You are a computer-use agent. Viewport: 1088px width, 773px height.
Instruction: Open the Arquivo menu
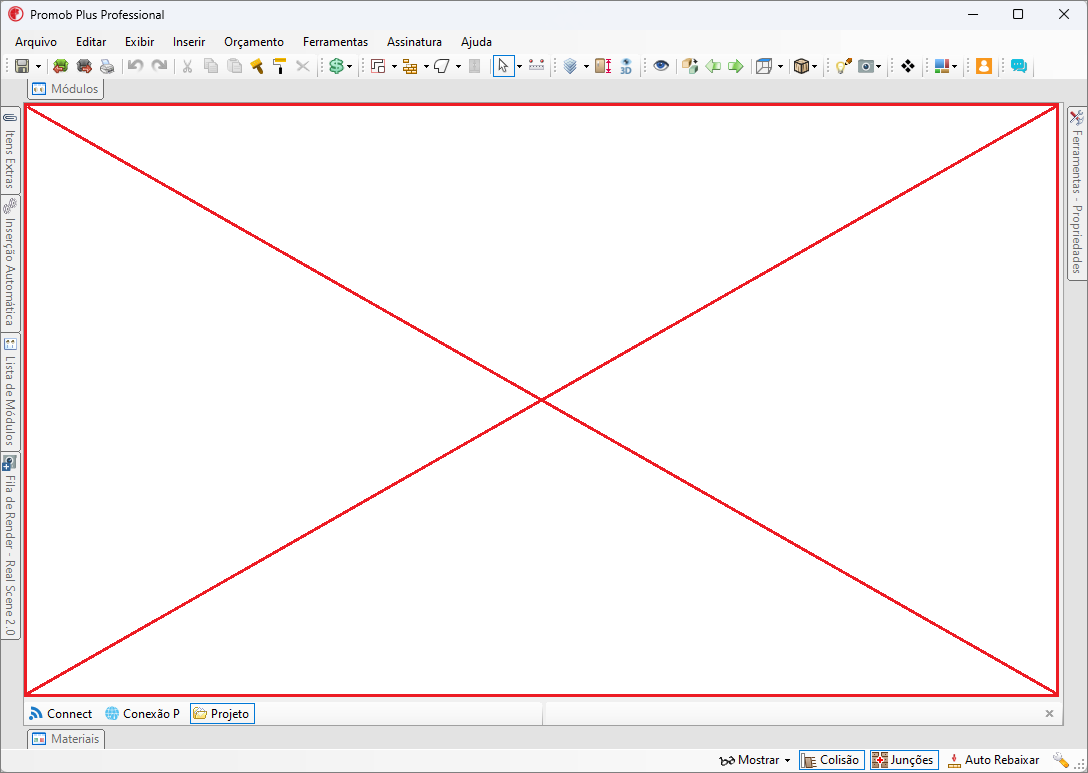pyautogui.click(x=36, y=42)
